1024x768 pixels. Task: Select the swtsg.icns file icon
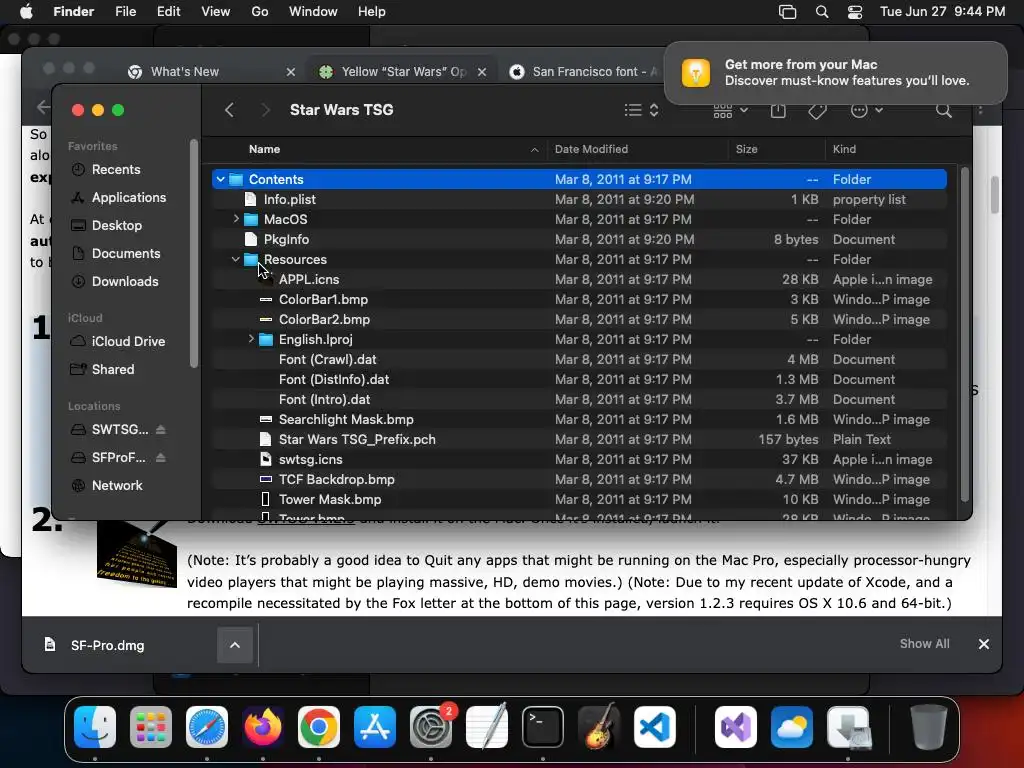coord(265,459)
